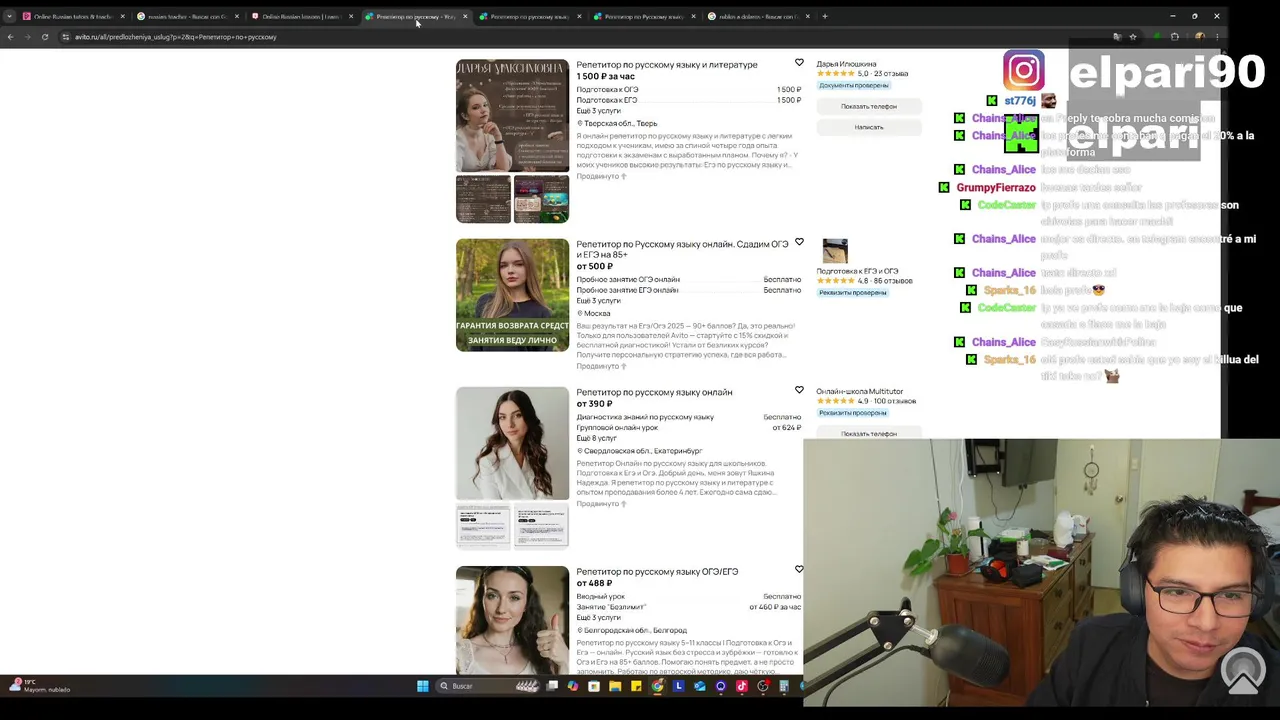Switch to 'rublos a dolares' tab
The width and height of the screenshot is (1280, 720).
coord(758,16)
